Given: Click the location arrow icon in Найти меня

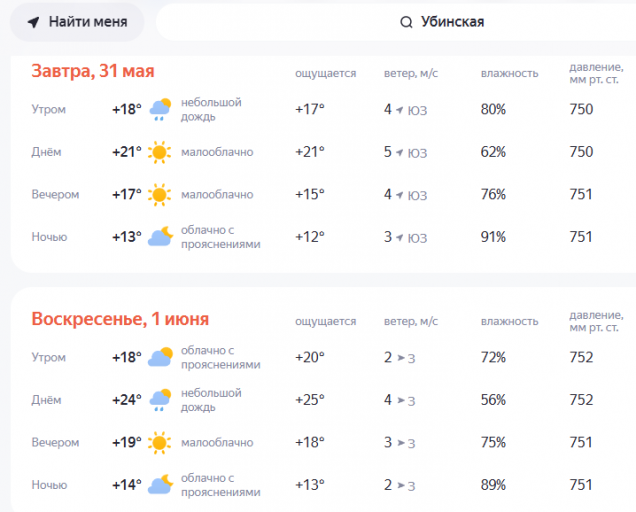Looking at the screenshot, I should [x=34, y=22].
